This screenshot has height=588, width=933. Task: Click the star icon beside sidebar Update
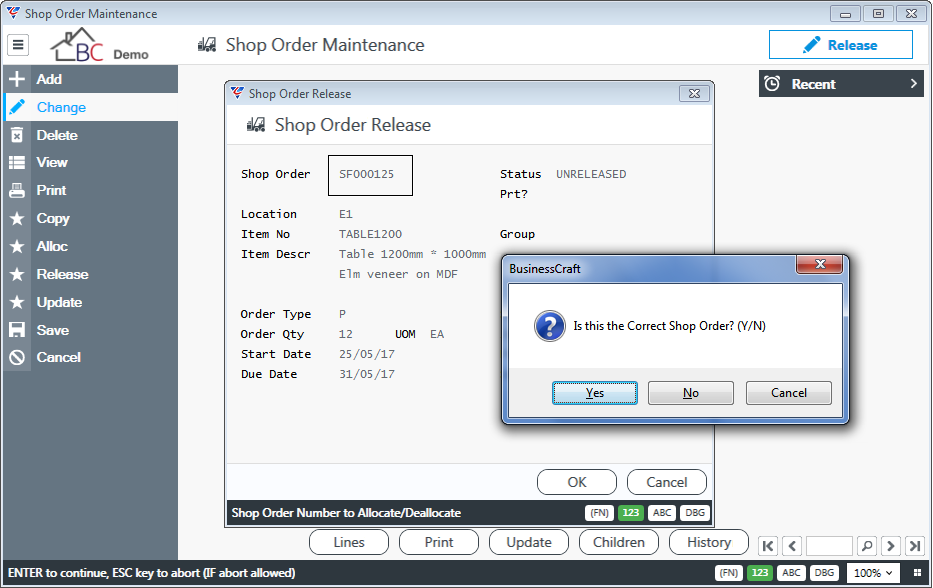tap(17, 302)
